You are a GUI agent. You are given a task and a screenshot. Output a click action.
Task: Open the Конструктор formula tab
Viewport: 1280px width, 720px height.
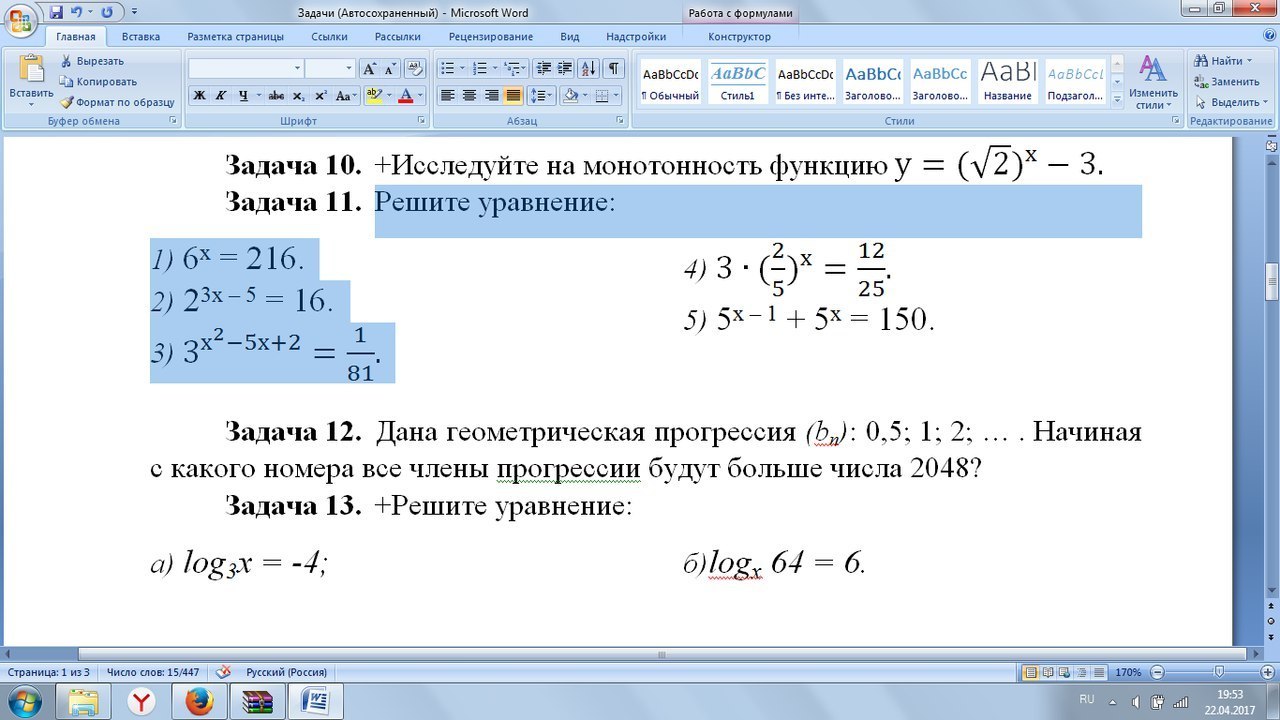[x=739, y=35]
